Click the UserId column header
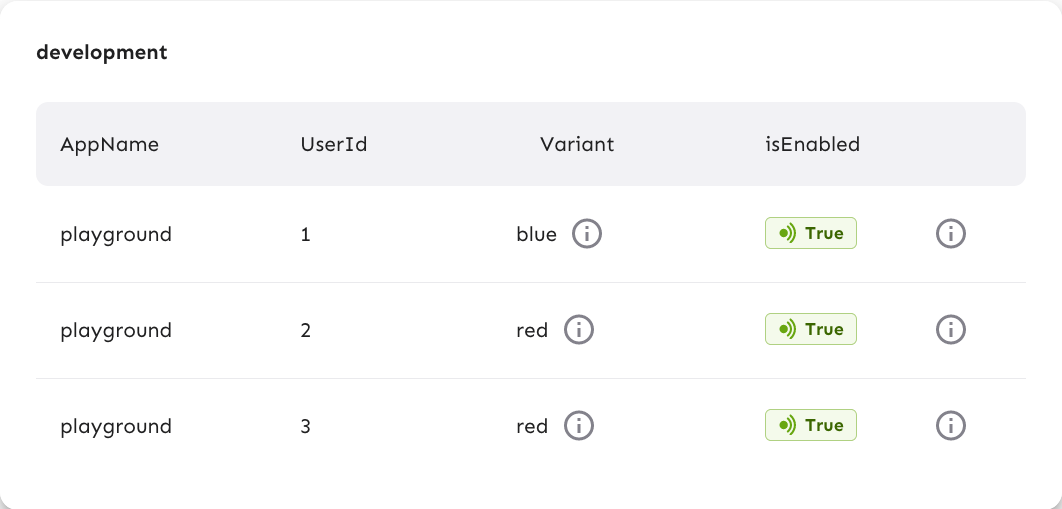 point(334,144)
